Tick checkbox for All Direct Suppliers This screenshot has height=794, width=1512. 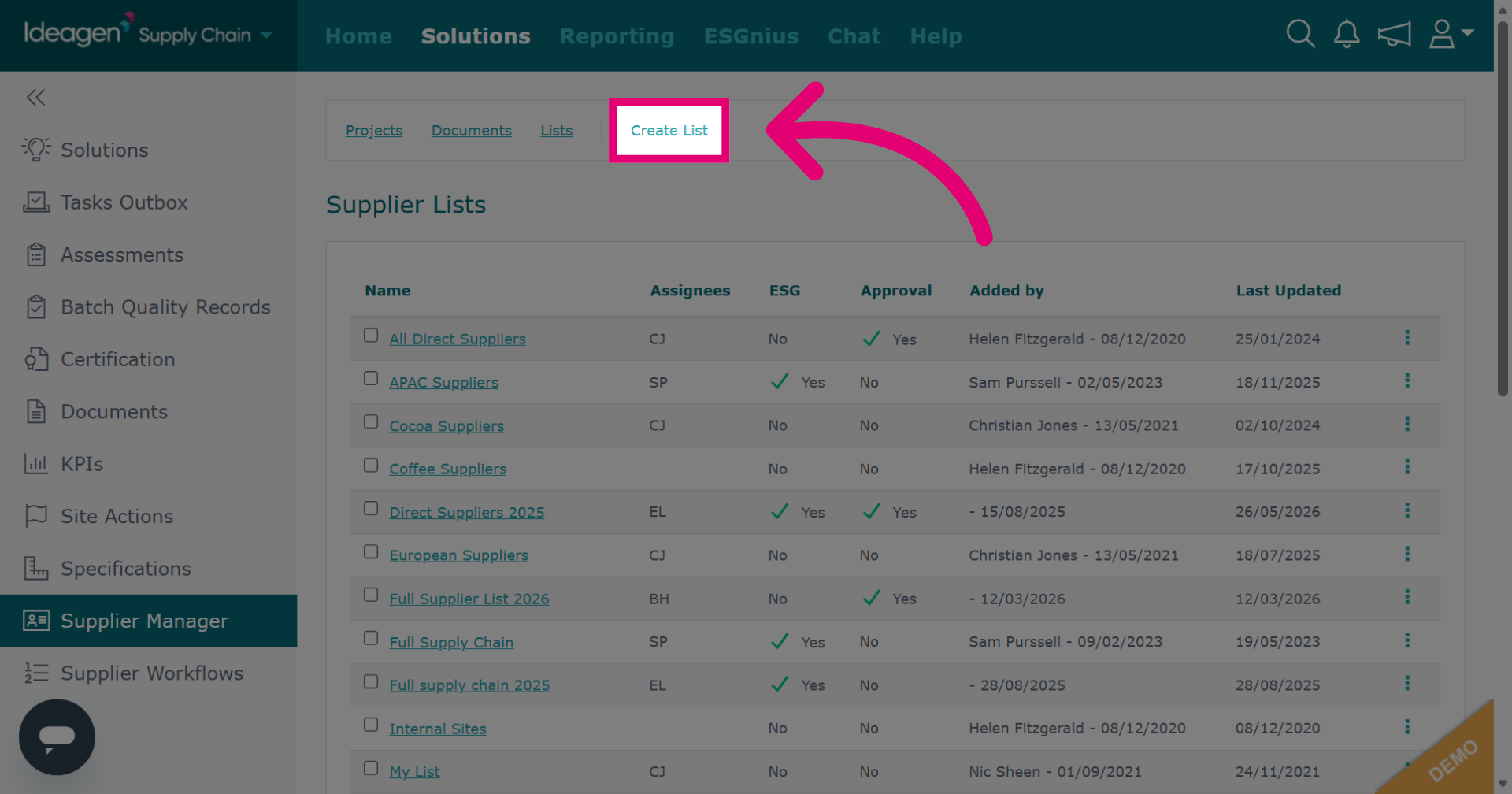pos(371,336)
